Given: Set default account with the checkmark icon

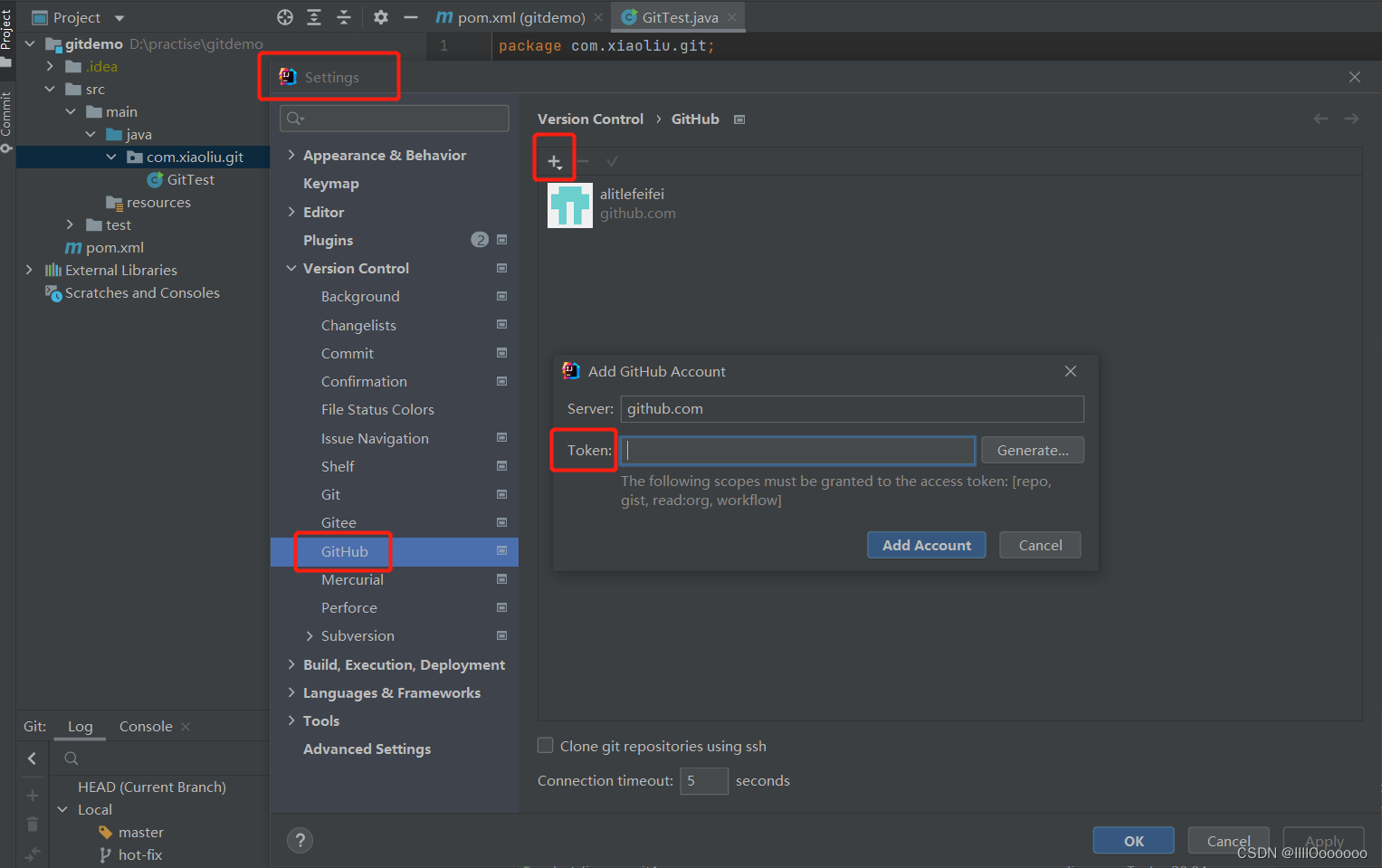Looking at the screenshot, I should pos(612,162).
